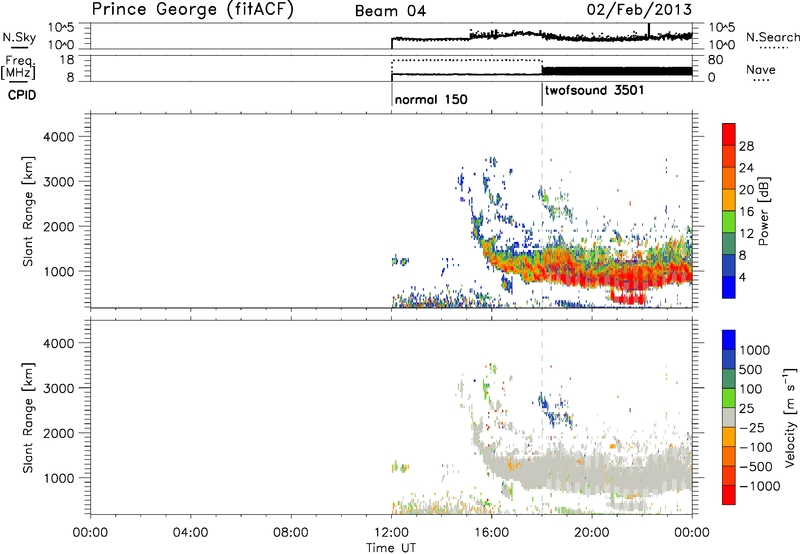Click the blue velocity scatter near 18:00 at 2700 km
This screenshot has height=554, width=800.
click(544, 401)
